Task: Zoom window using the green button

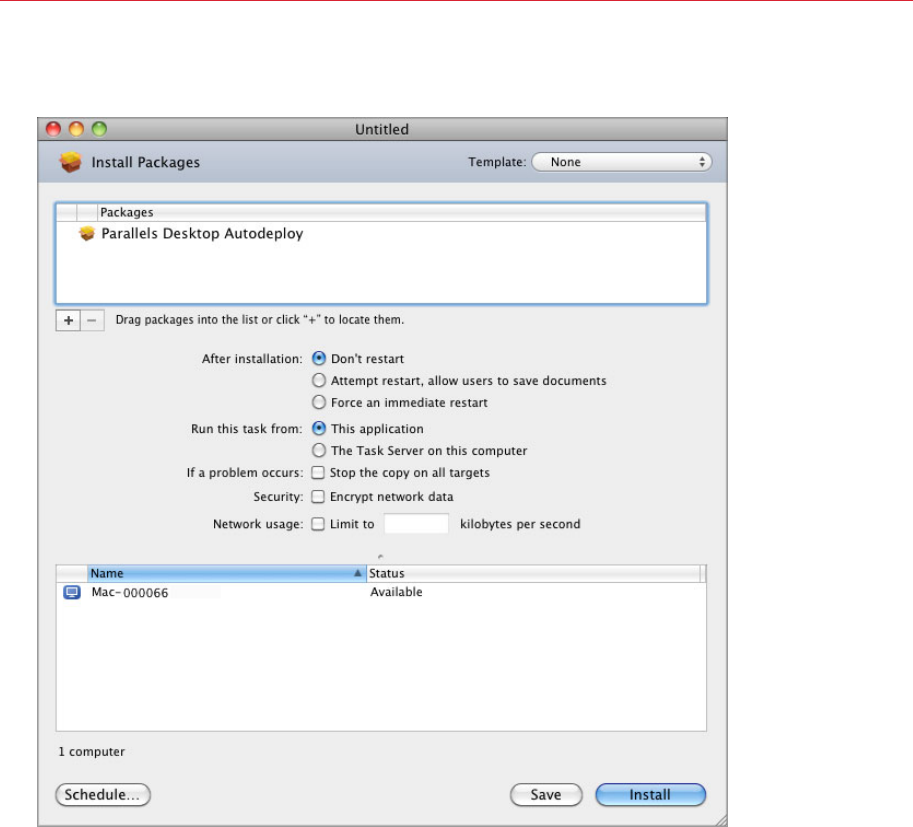Action: click(100, 129)
